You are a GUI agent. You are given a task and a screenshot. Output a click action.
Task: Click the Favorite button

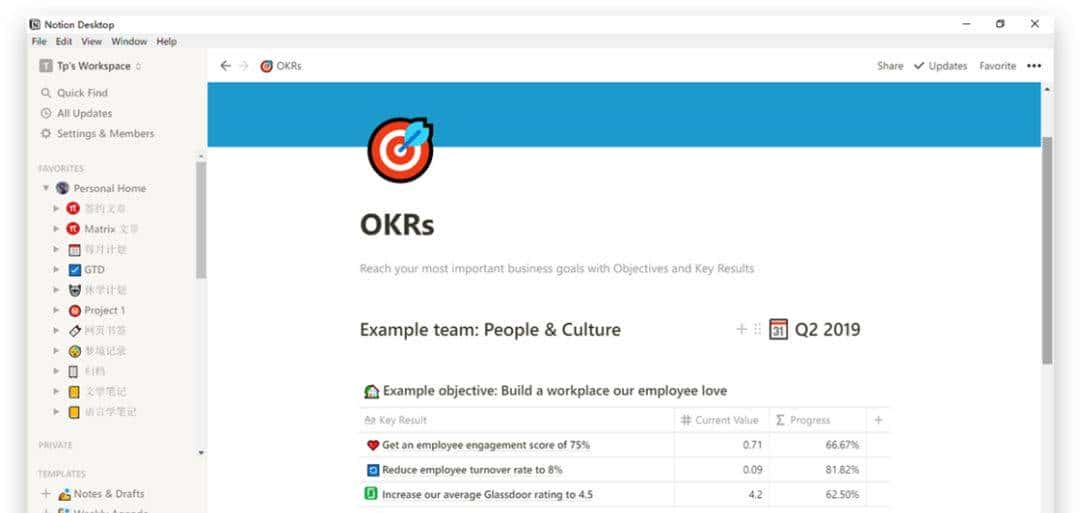997,66
